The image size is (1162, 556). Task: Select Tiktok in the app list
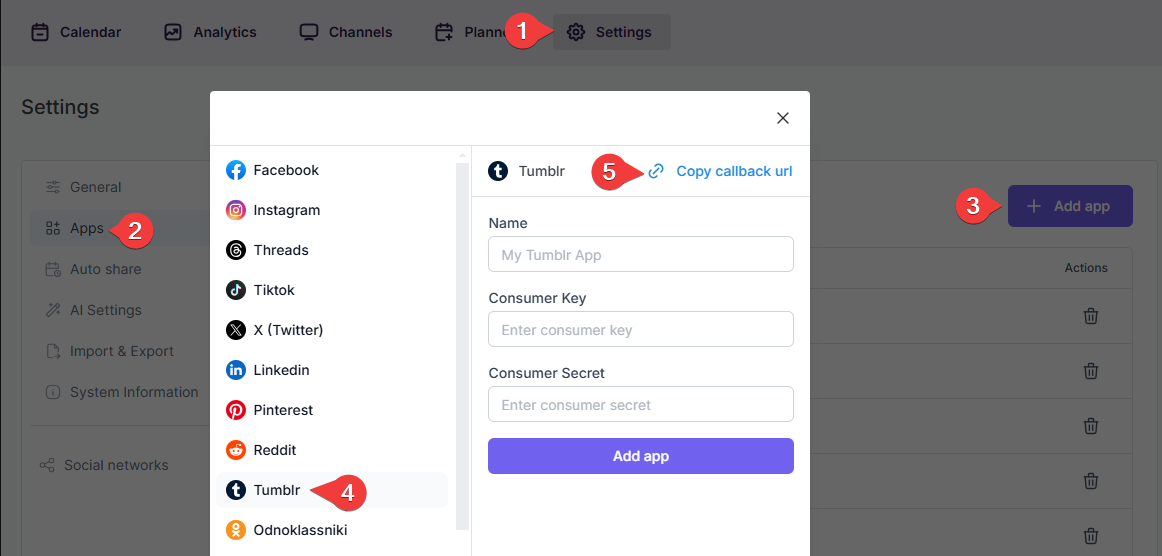[332, 291]
